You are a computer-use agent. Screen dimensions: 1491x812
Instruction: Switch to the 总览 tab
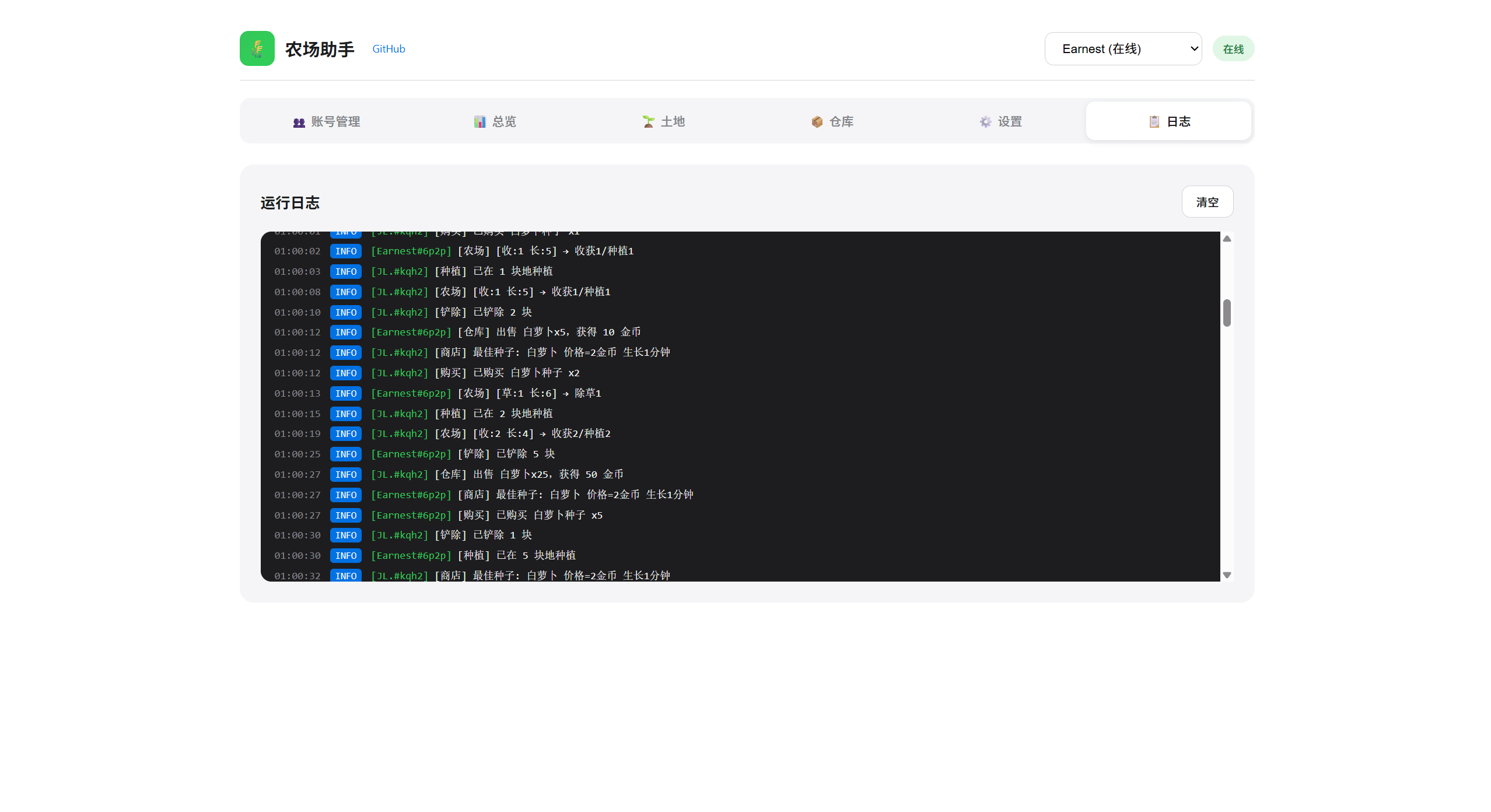pyautogui.click(x=504, y=122)
